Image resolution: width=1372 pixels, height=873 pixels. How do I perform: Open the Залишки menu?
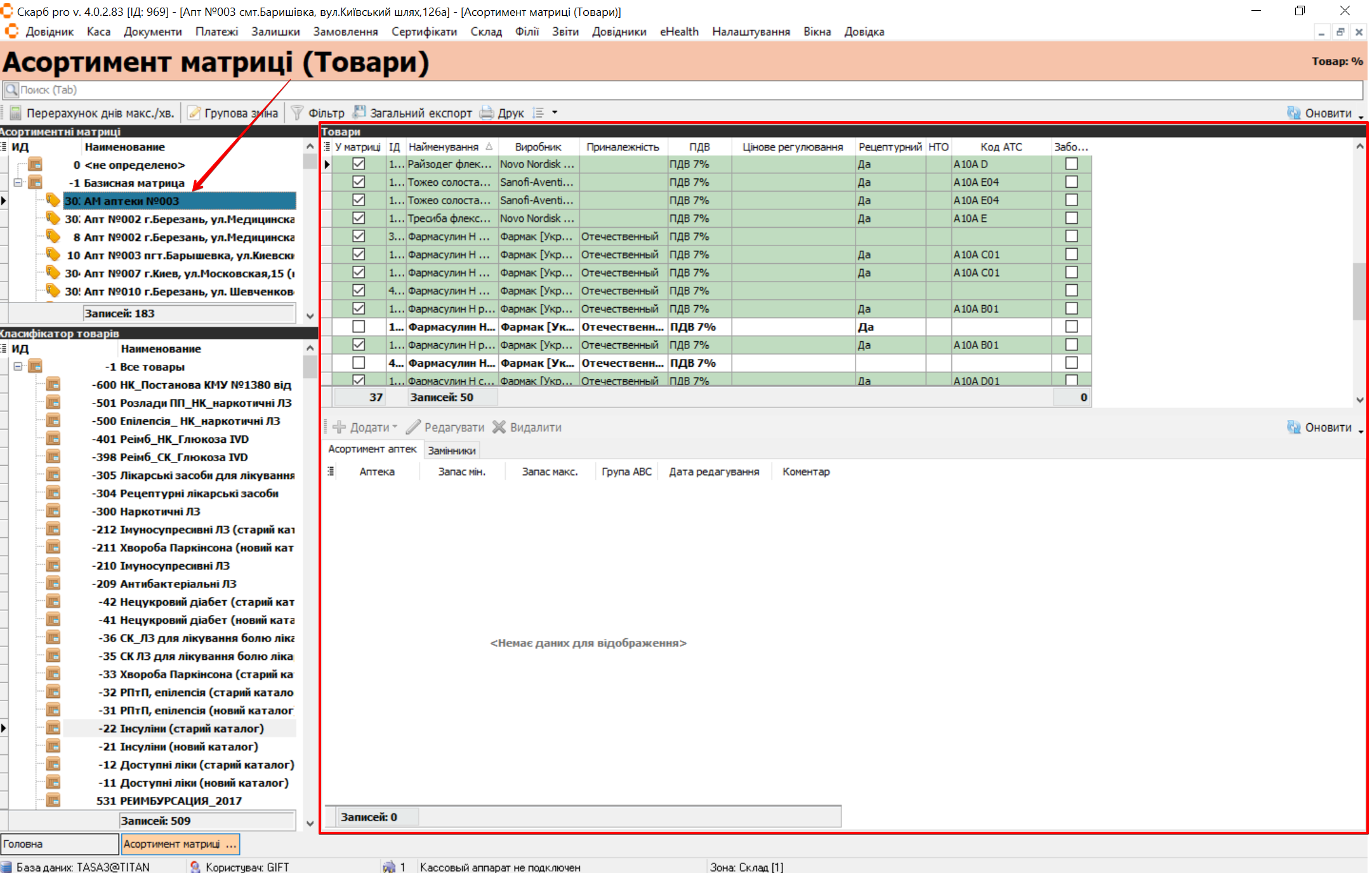coord(275,32)
